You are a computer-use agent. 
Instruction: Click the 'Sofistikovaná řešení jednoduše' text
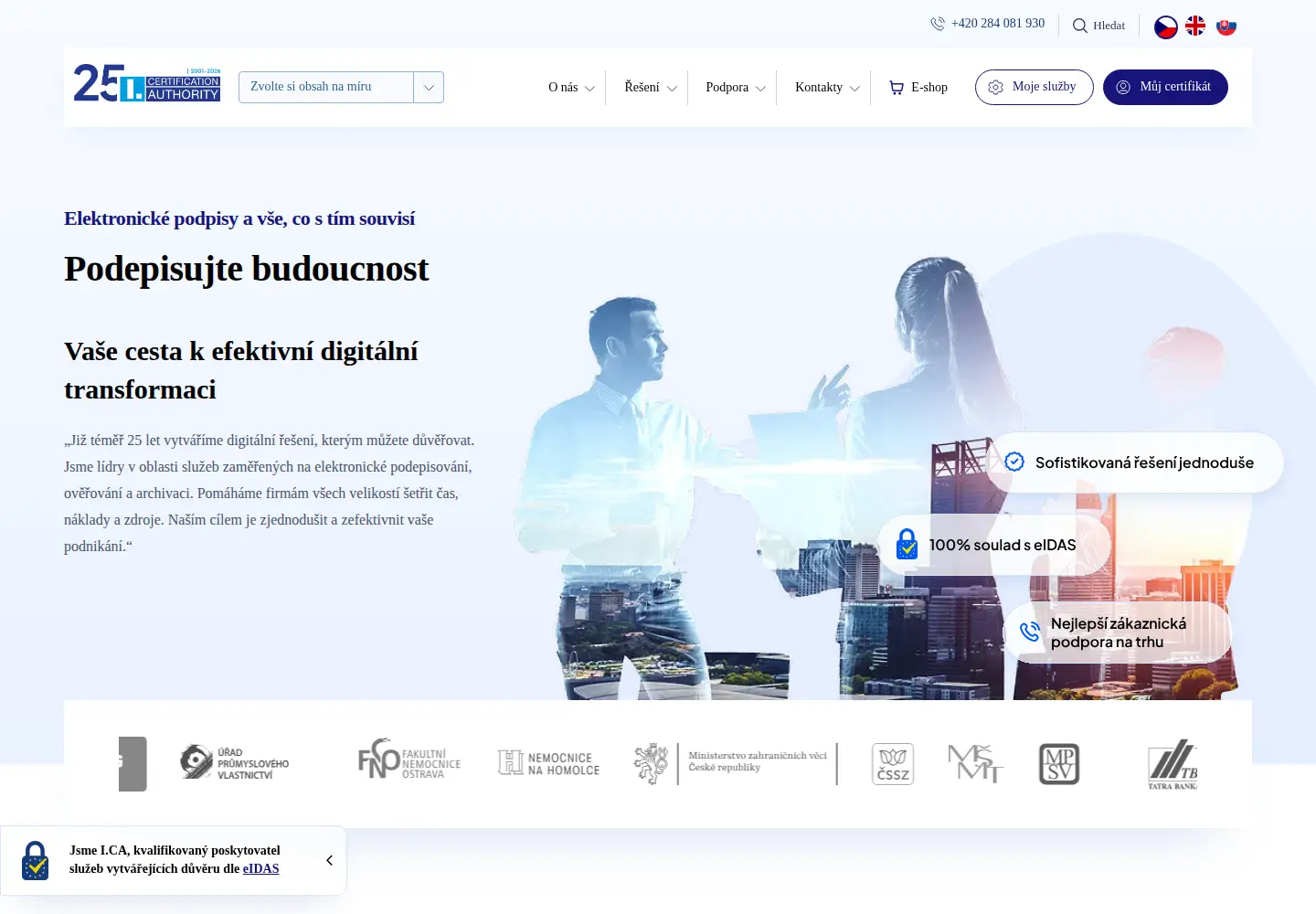[1144, 462]
